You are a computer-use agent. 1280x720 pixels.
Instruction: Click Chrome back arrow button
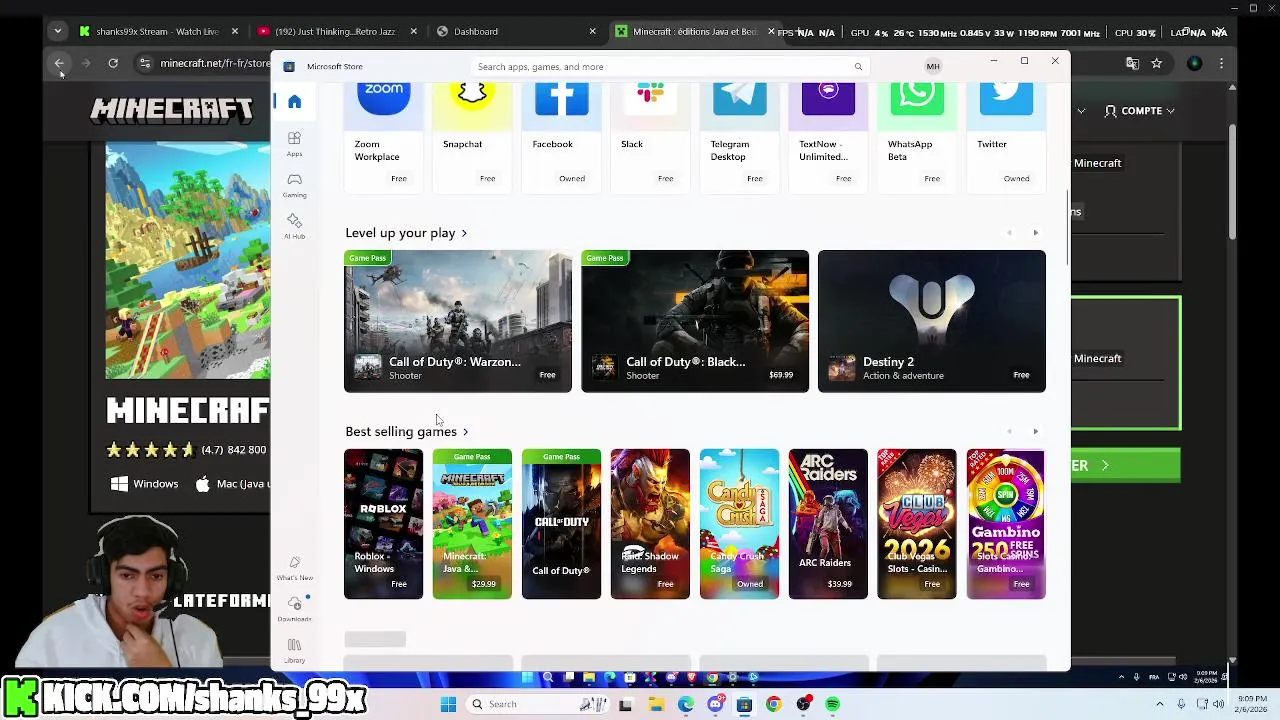59,63
